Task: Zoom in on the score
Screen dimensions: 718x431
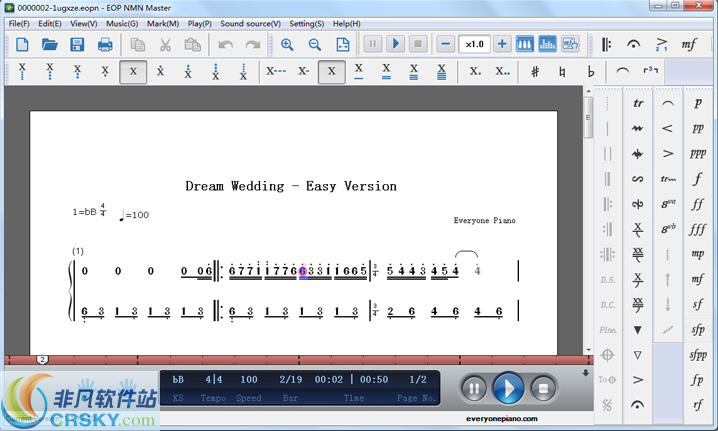Action: coord(287,44)
